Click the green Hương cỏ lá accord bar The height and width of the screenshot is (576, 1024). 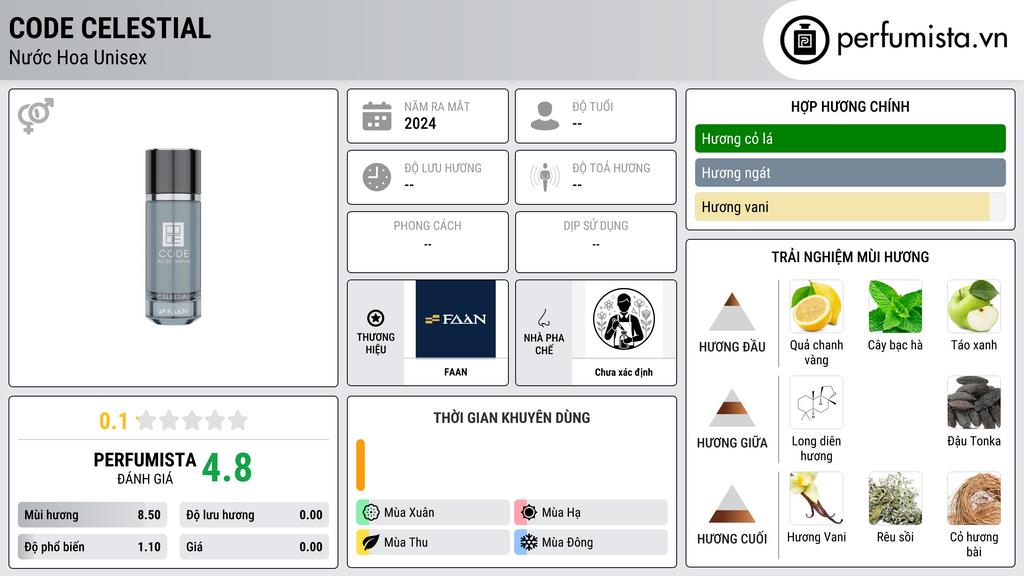click(850, 138)
